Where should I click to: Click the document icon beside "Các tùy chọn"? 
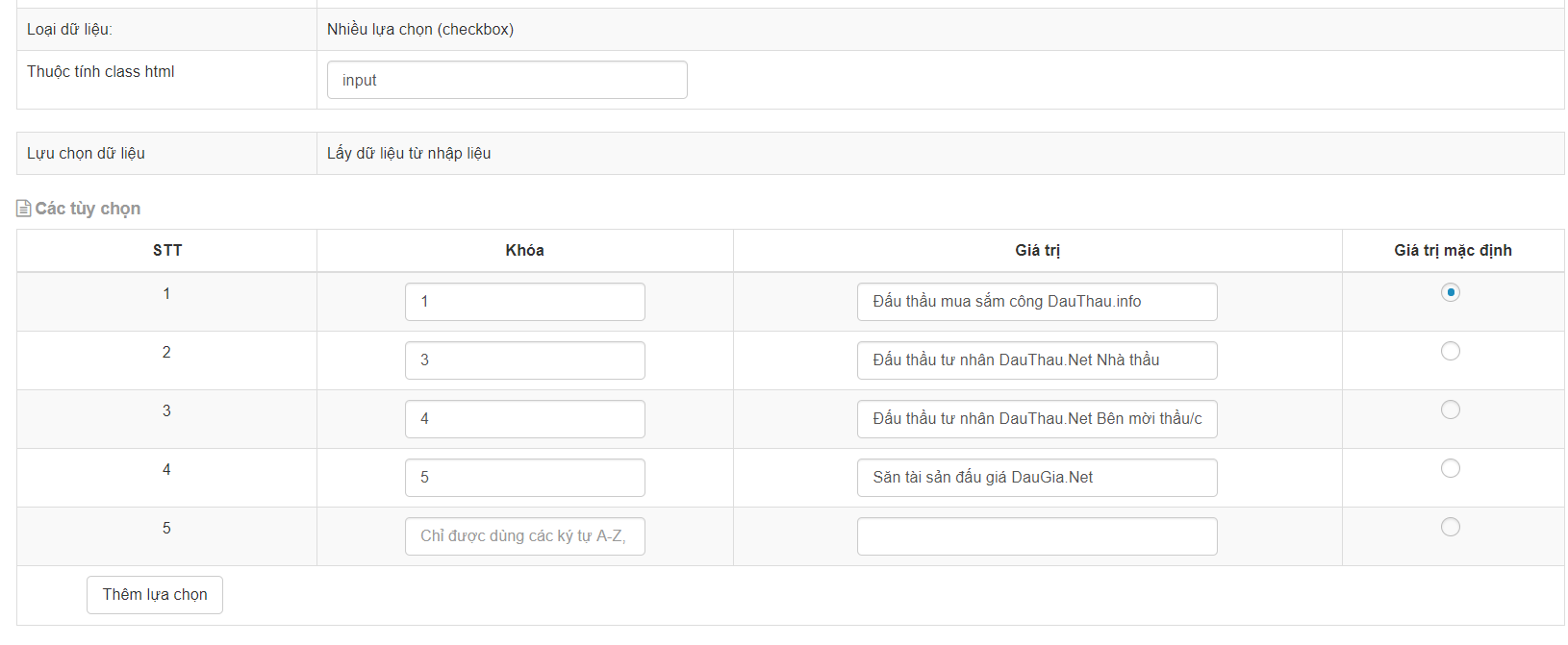coord(23,208)
